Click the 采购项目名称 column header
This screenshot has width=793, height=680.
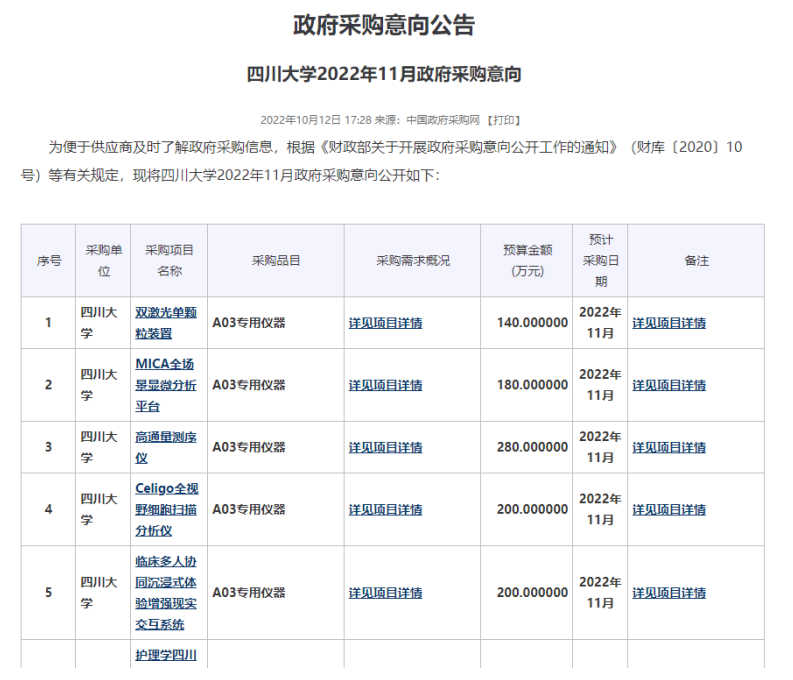[x=169, y=260]
